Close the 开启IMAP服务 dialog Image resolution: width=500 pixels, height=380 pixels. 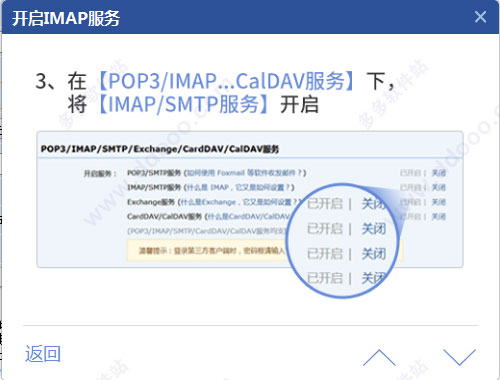(480, 17)
